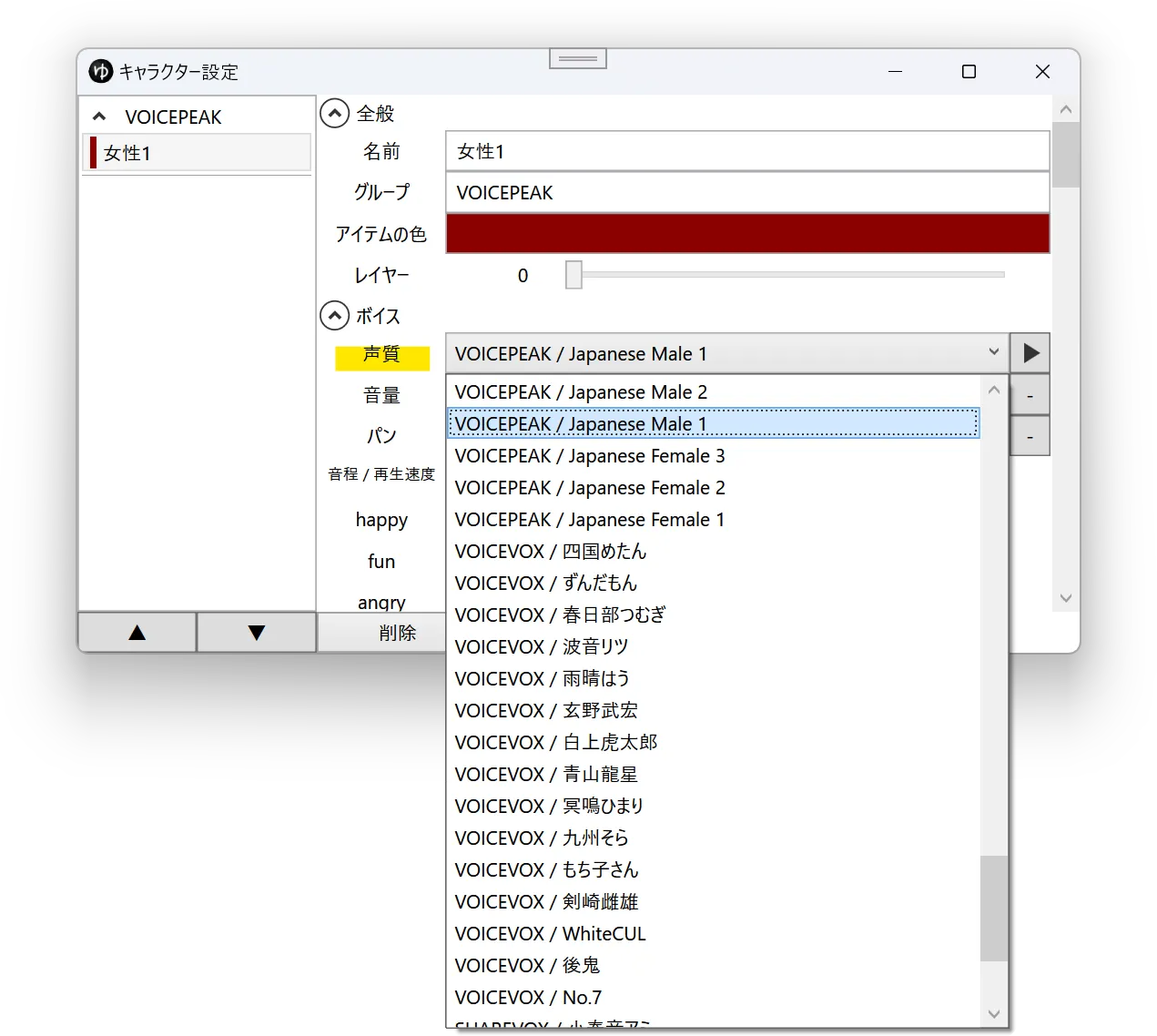1157x1036 pixels.
Task: Move character up with the up-triangle button
Action: pos(137,632)
